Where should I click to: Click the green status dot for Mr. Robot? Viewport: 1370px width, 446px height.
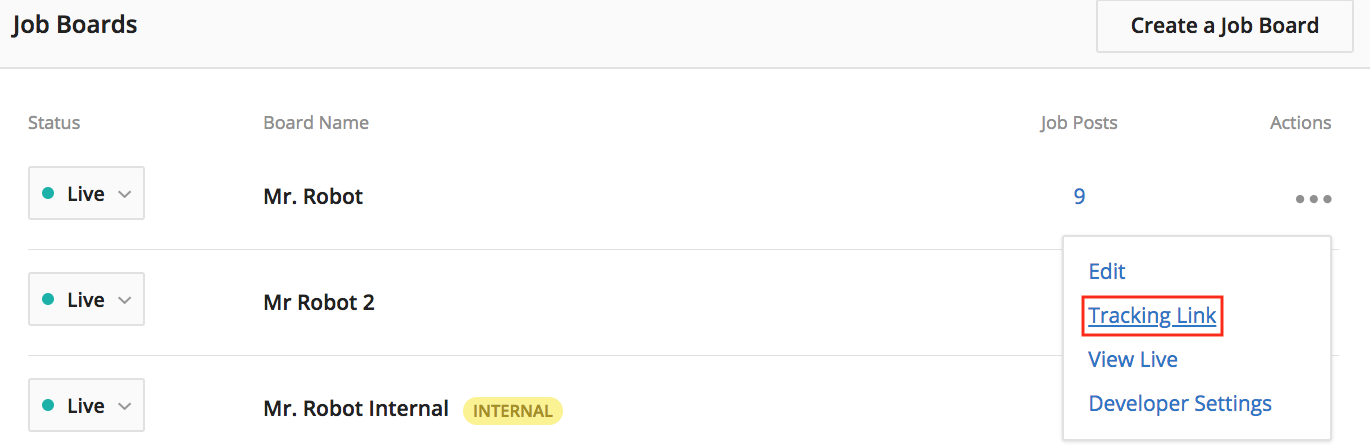pyautogui.click(x=48, y=194)
